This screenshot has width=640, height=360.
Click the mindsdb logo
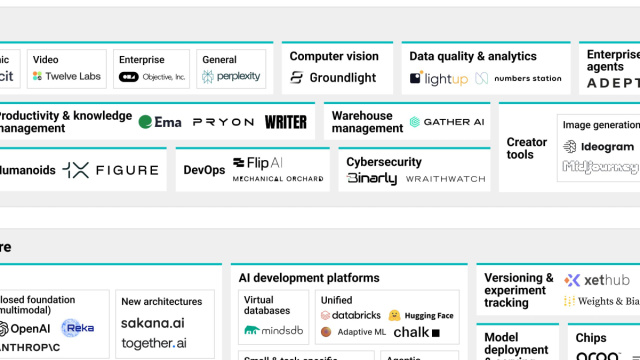point(273,330)
